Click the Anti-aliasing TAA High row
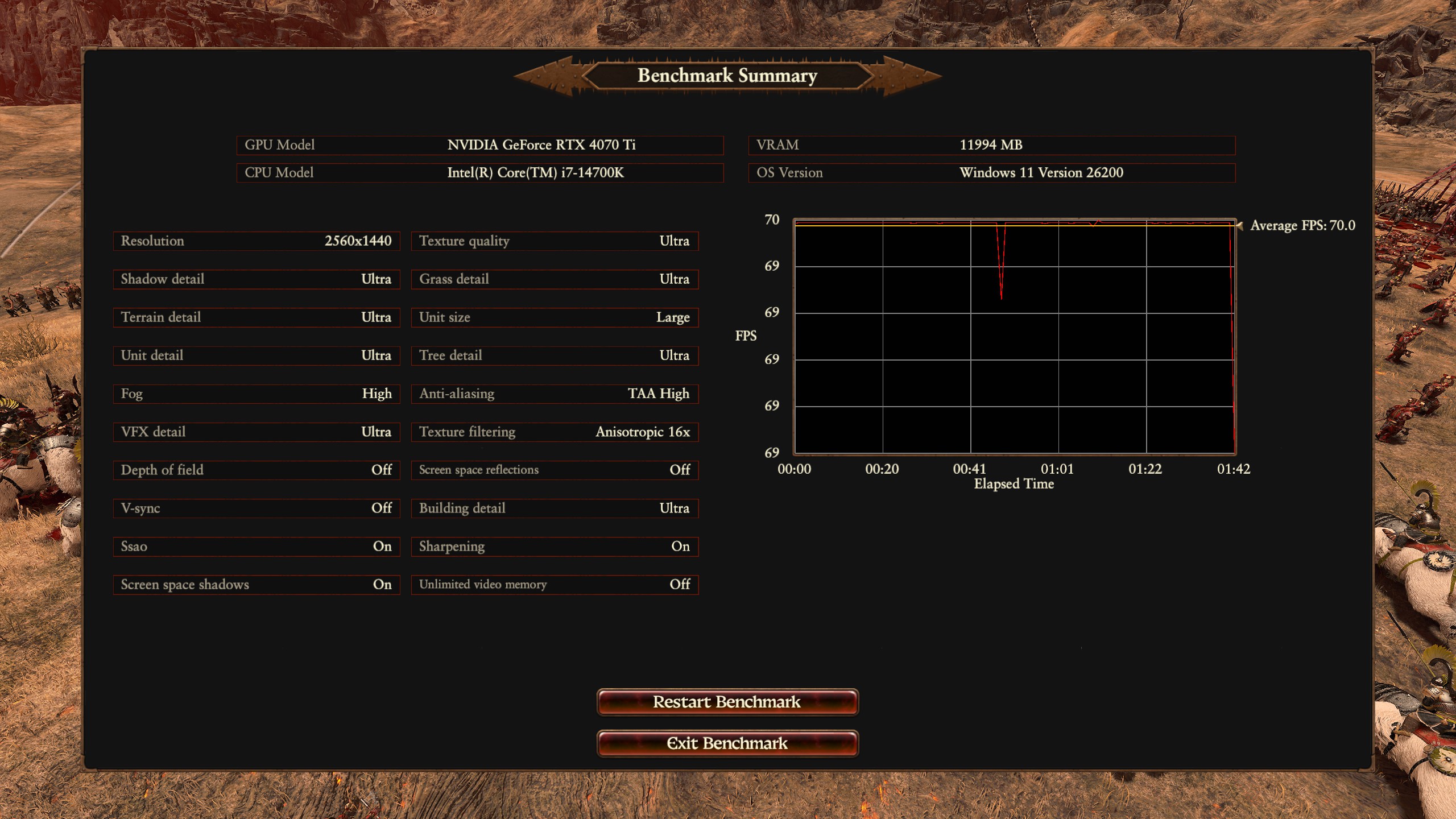Viewport: 1456px width, 819px height. click(x=555, y=394)
